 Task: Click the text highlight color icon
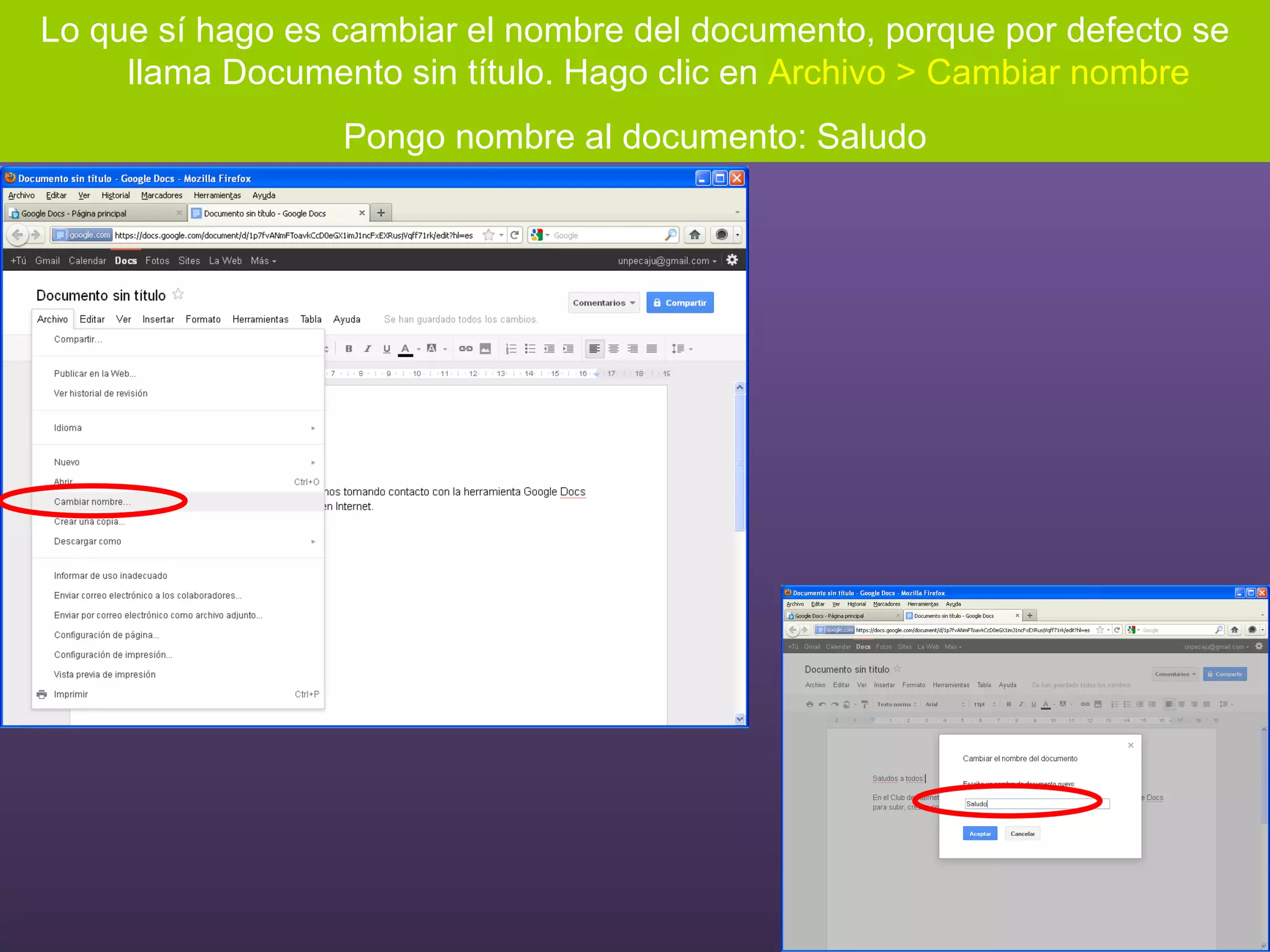[x=432, y=349]
